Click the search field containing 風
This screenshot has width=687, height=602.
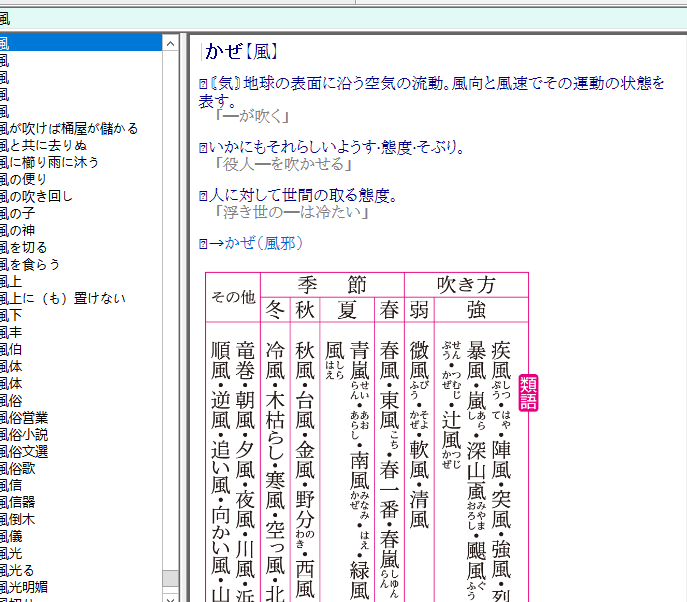pyautogui.click(x=340, y=18)
